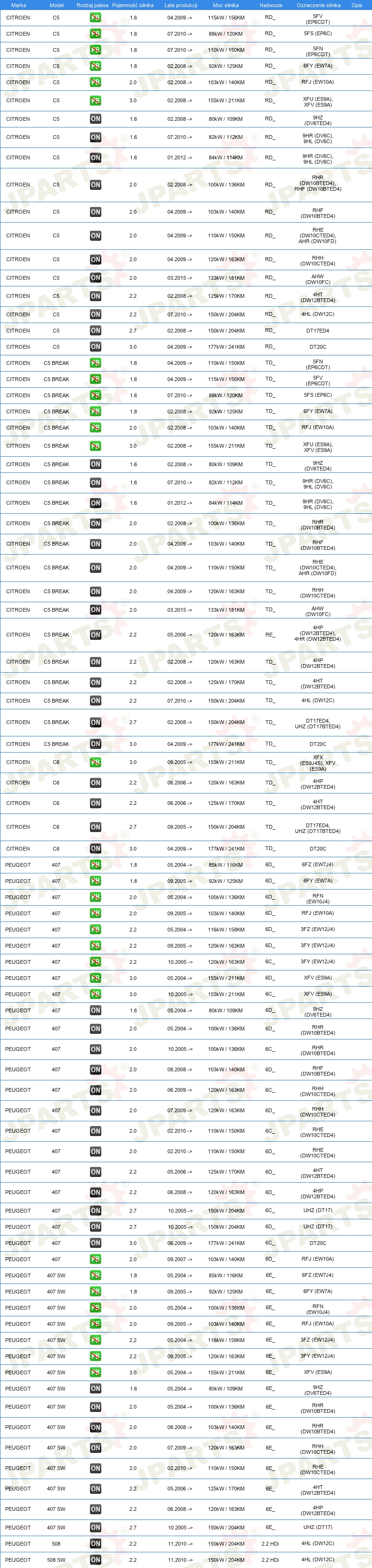Click the Nadwozie column header

[271, 5]
